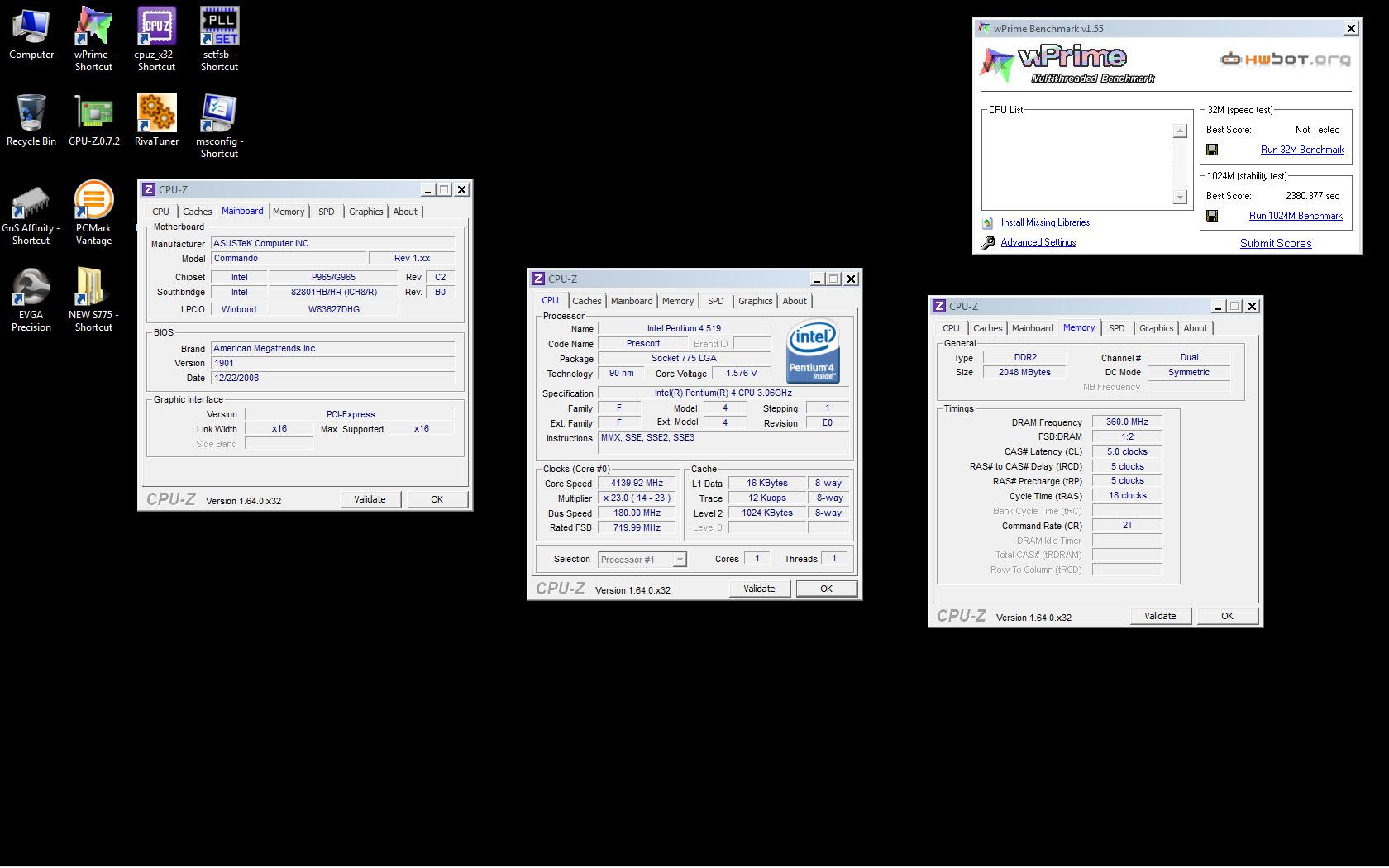Click the Model field showing Commando

pyautogui.click(x=287, y=258)
